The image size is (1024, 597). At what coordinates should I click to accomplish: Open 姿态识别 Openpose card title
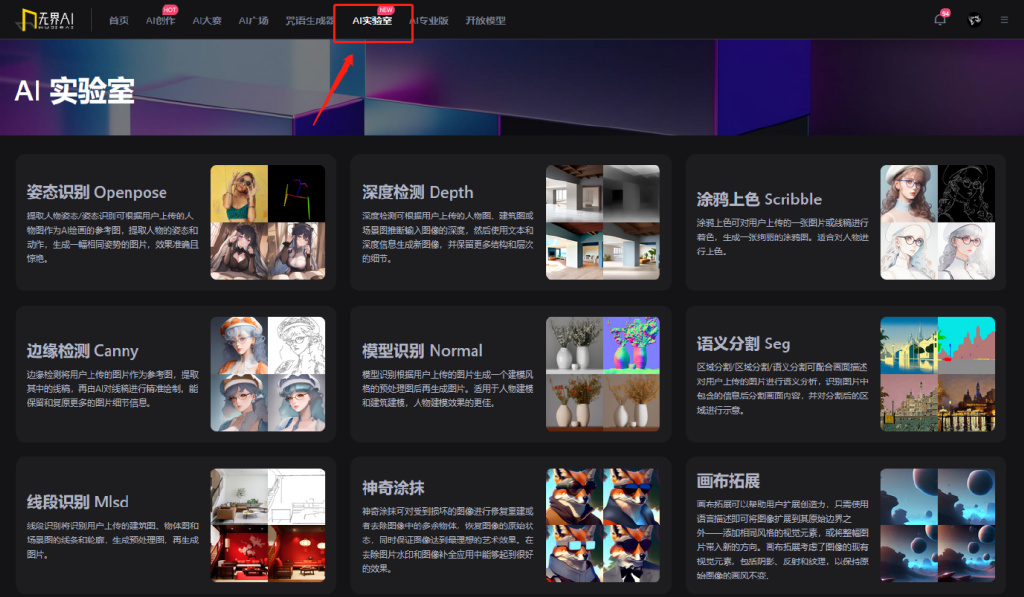[97, 192]
